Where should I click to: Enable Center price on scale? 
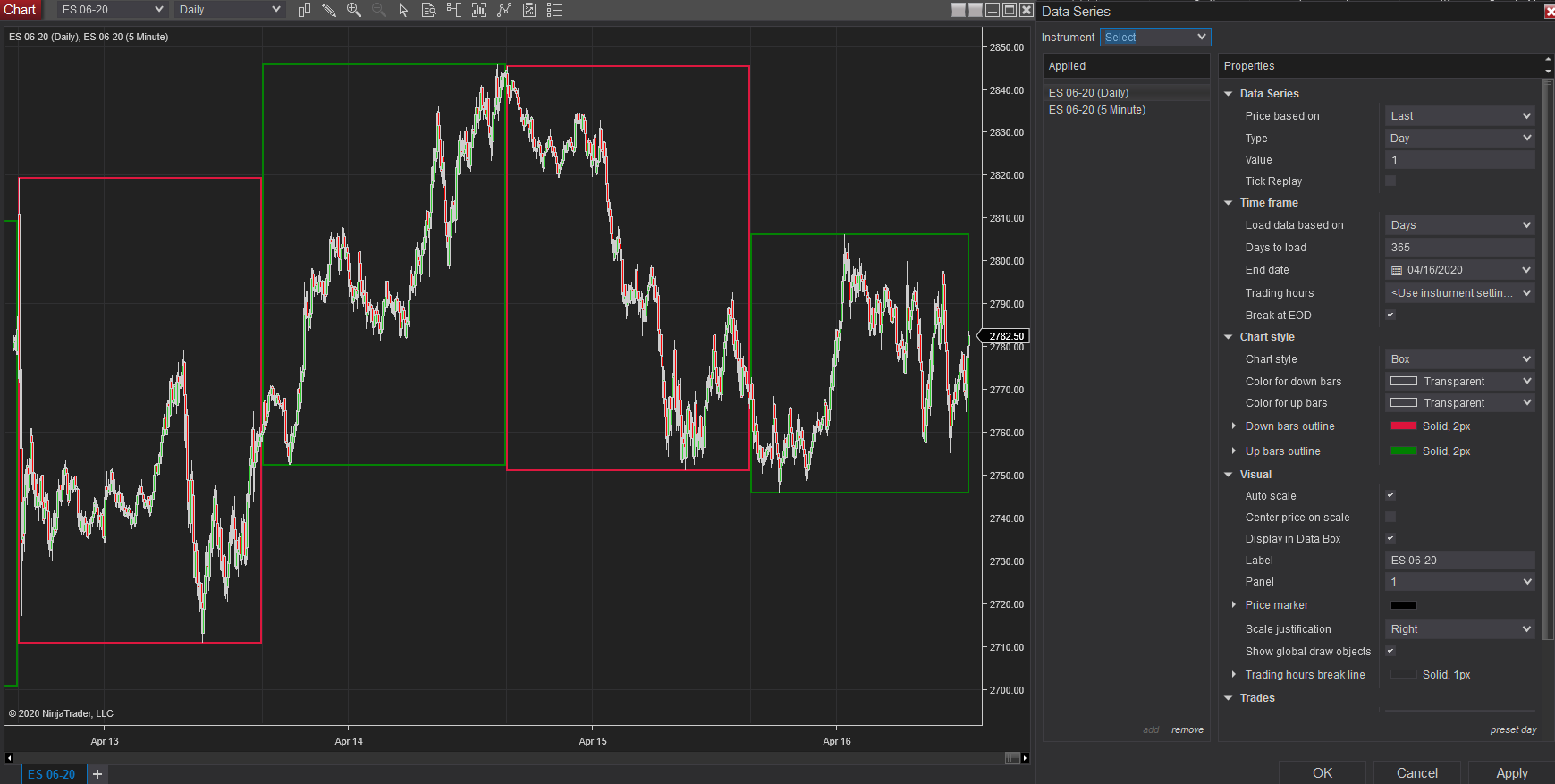coord(1390,517)
